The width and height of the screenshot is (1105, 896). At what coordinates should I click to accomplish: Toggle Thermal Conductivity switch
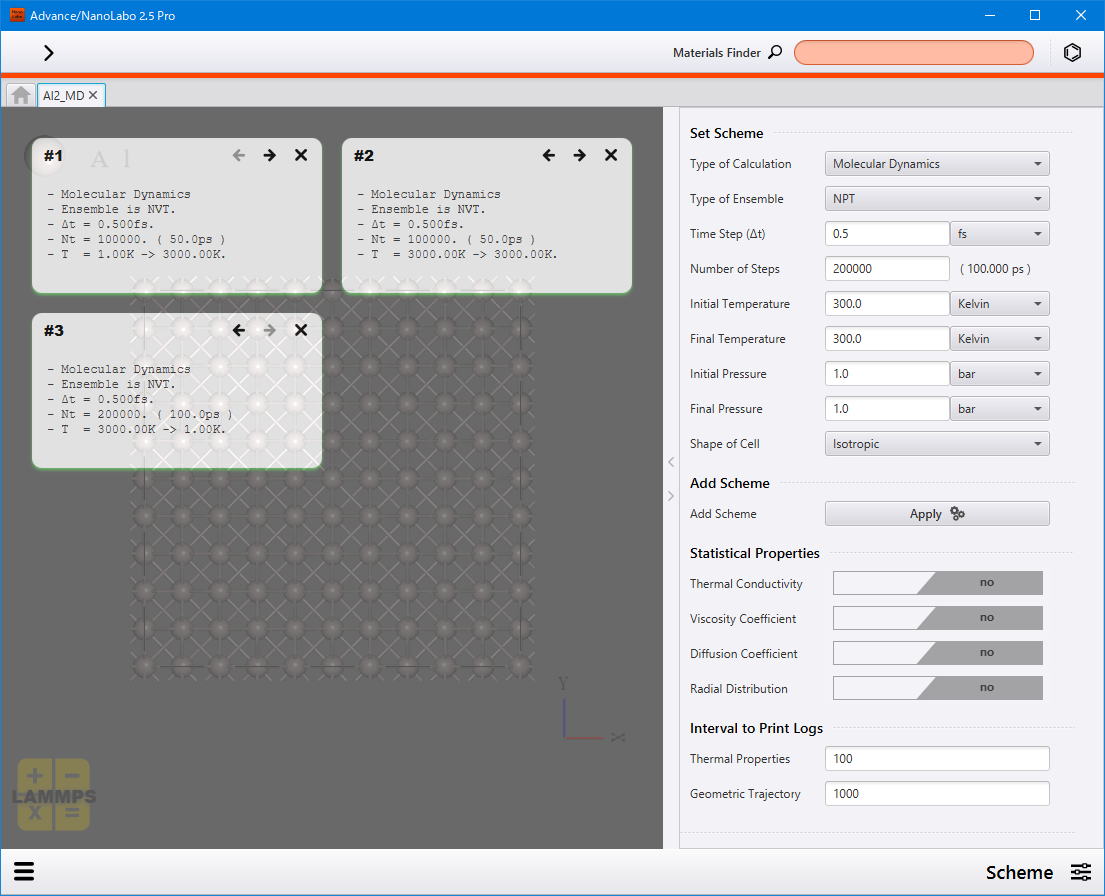937,583
